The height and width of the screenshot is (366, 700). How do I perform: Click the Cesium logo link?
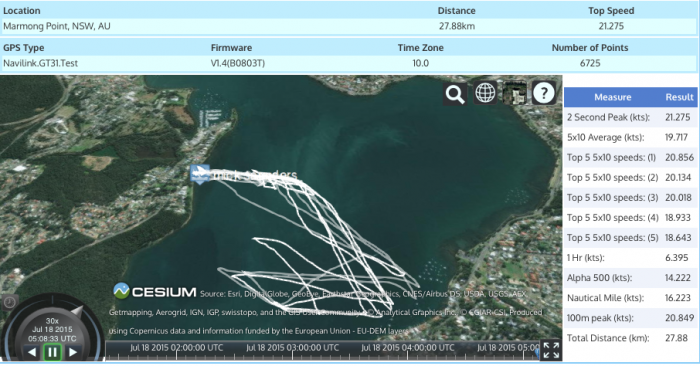point(155,291)
